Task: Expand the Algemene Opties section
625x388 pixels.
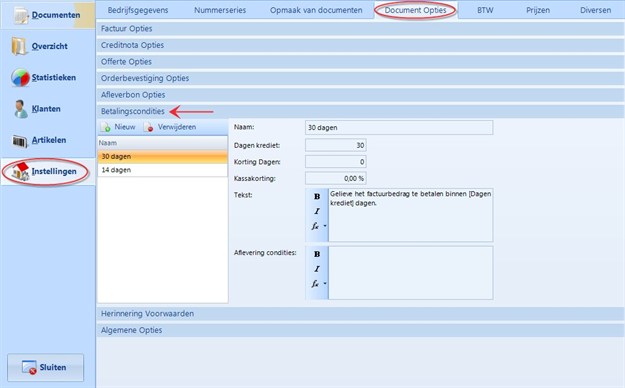Action: coord(360,330)
